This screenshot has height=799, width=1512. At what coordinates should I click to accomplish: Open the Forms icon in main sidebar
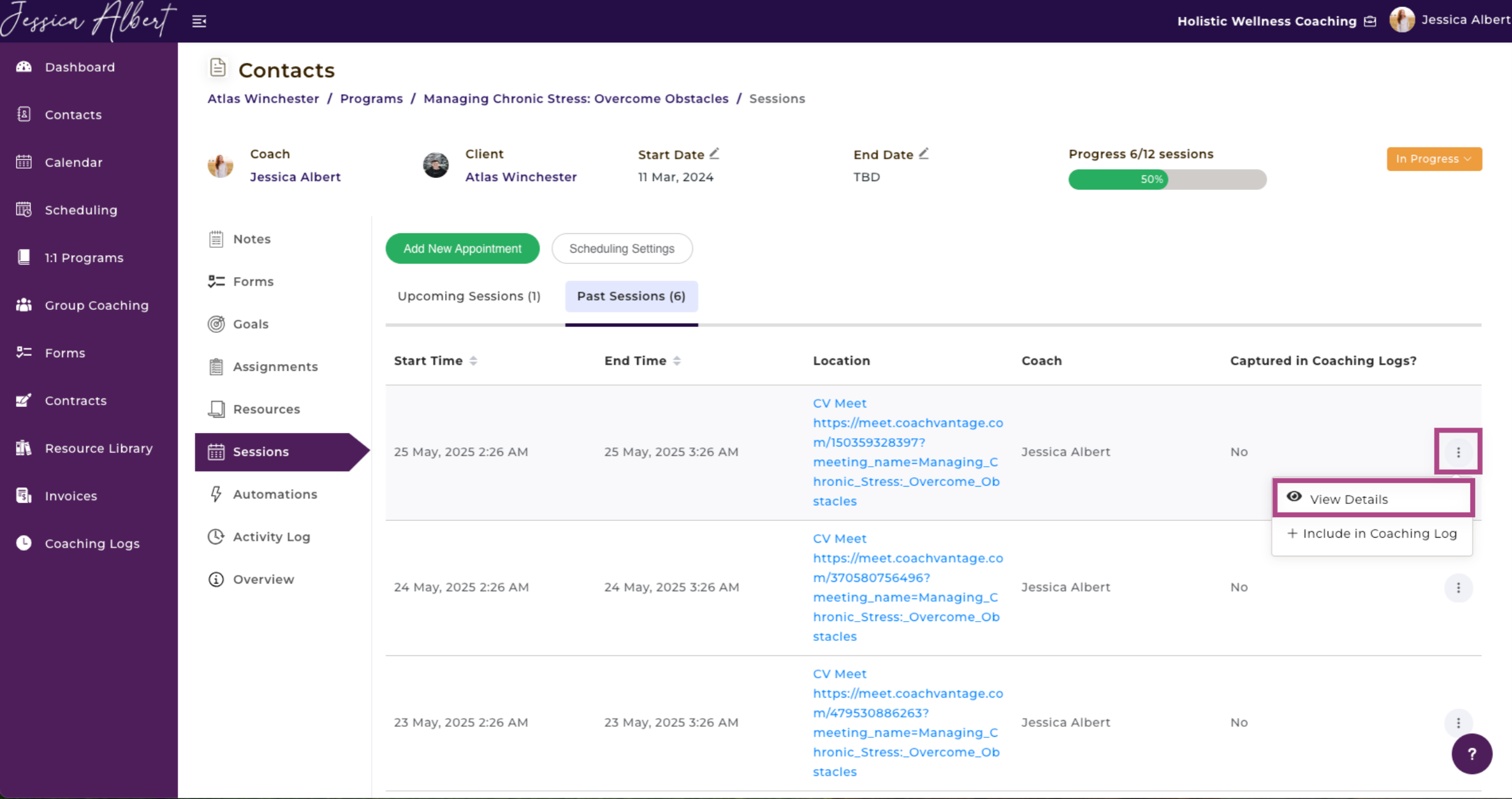[x=24, y=352]
